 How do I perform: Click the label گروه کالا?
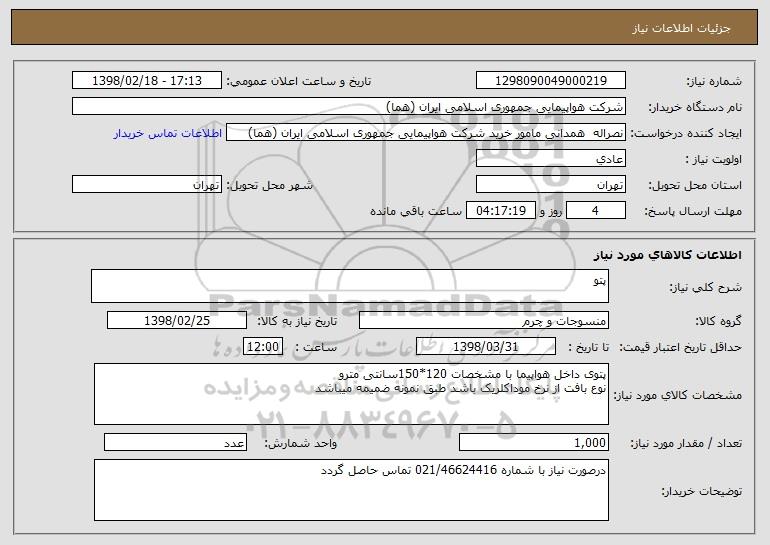[x=718, y=322]
